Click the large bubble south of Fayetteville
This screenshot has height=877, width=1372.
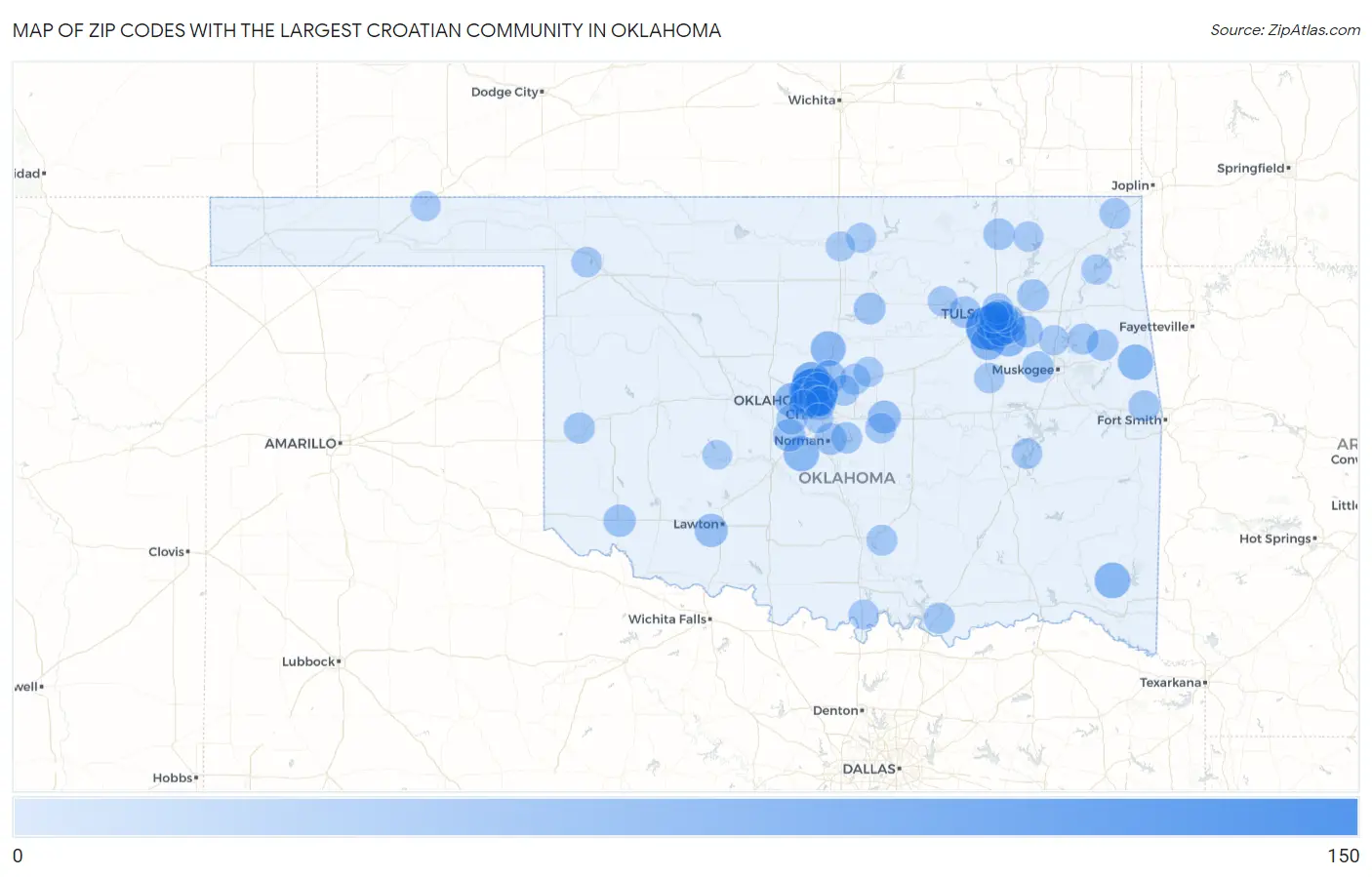(1135, 362)
